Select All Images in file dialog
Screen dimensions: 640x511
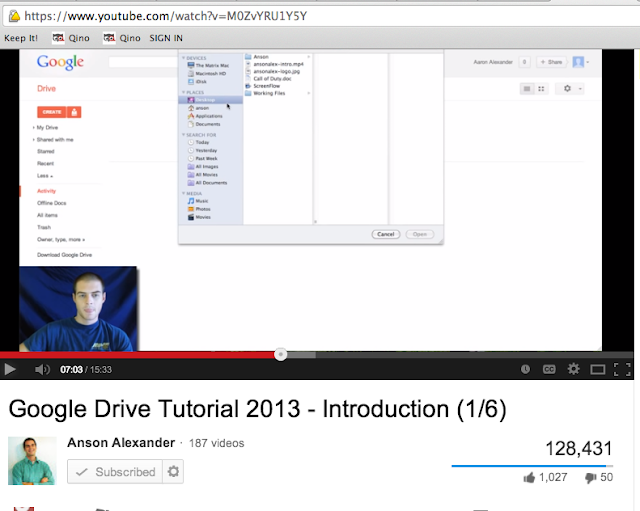pos(203,167)
